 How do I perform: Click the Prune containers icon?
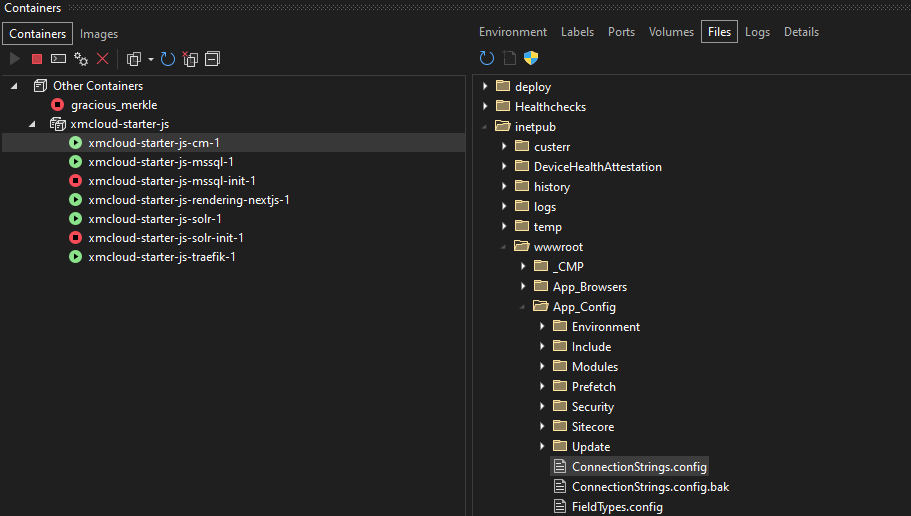[x=190, y=59]
